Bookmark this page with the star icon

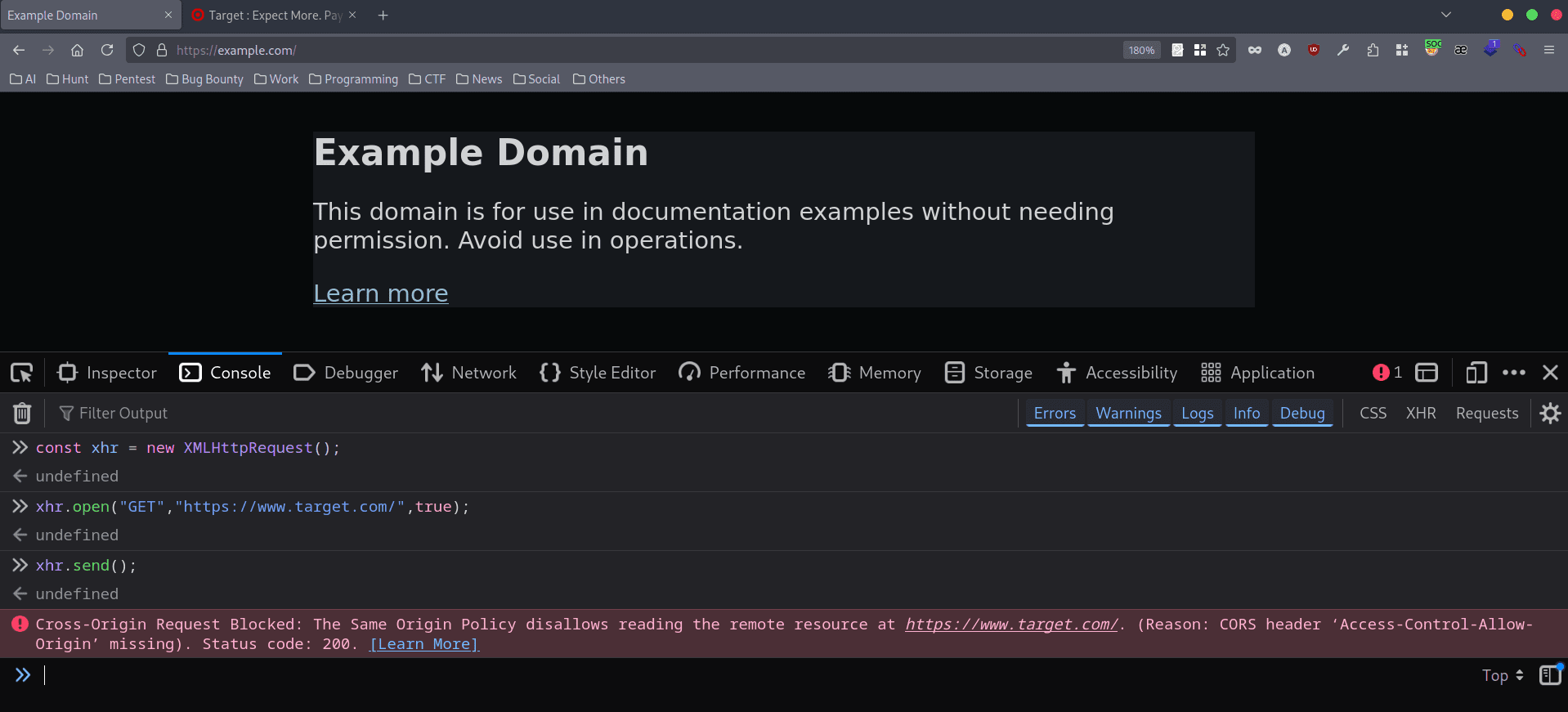tap(1222, 50)
